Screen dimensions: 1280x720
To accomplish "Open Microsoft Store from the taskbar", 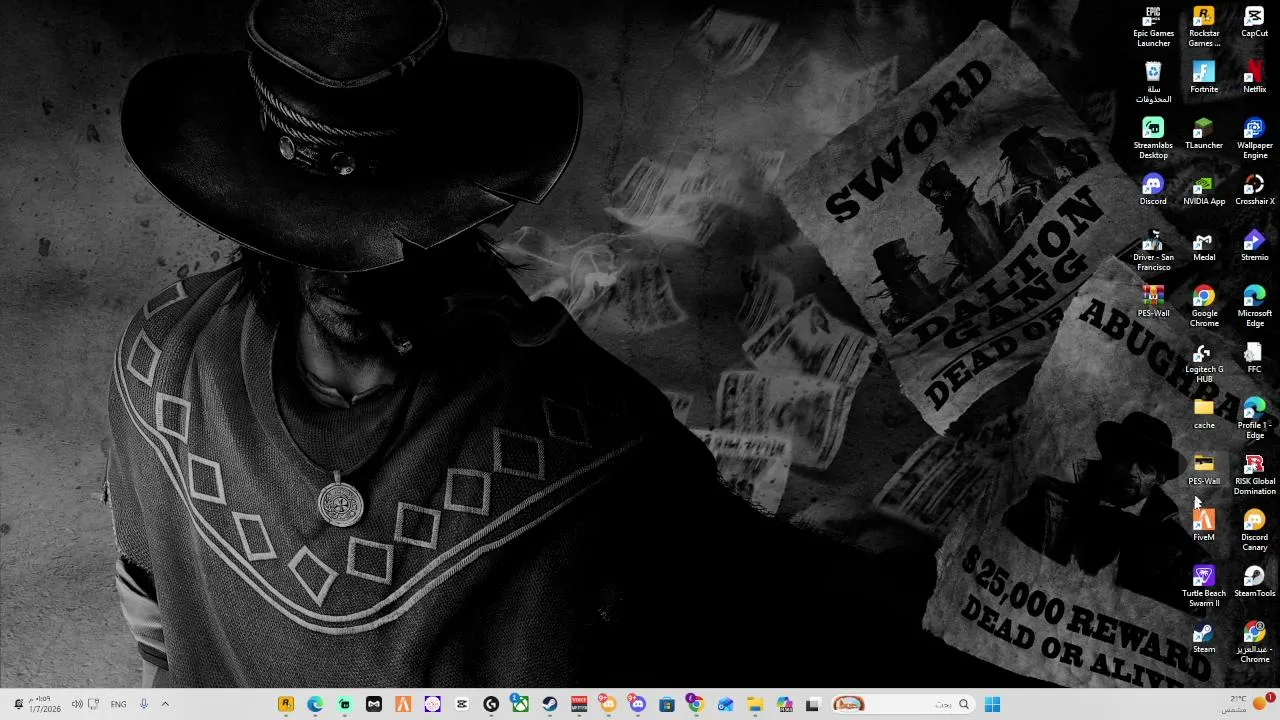I will click(x=667, y=704).
